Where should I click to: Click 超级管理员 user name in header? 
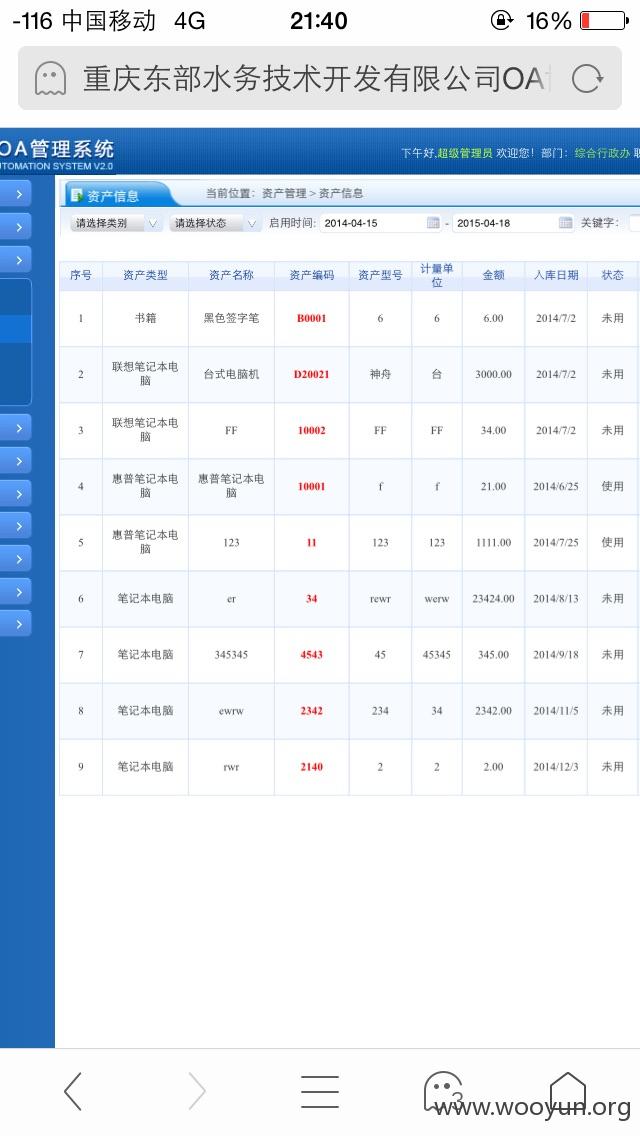[x=465, y=153]
